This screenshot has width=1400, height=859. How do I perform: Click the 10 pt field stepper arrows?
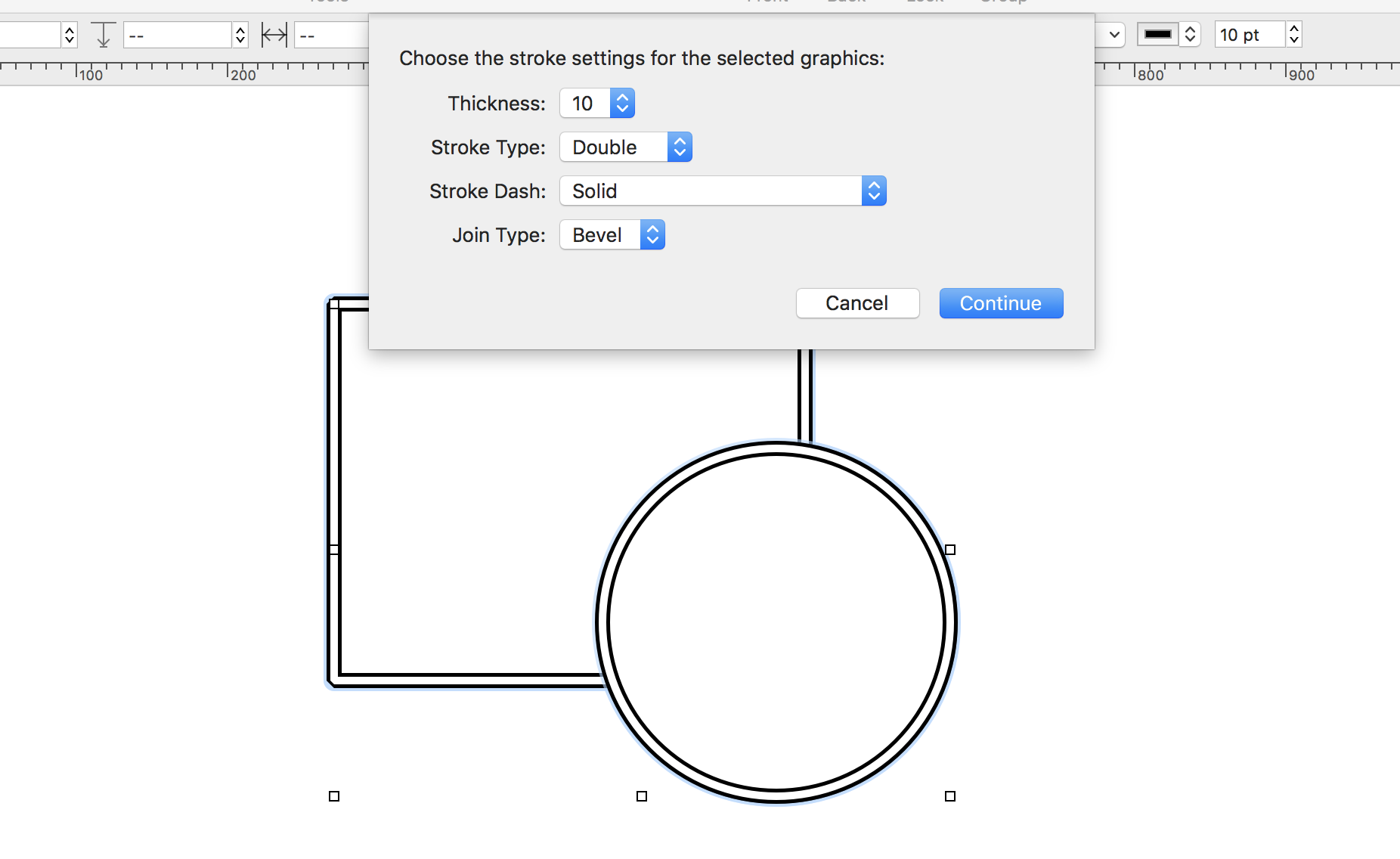[1294, 35]
